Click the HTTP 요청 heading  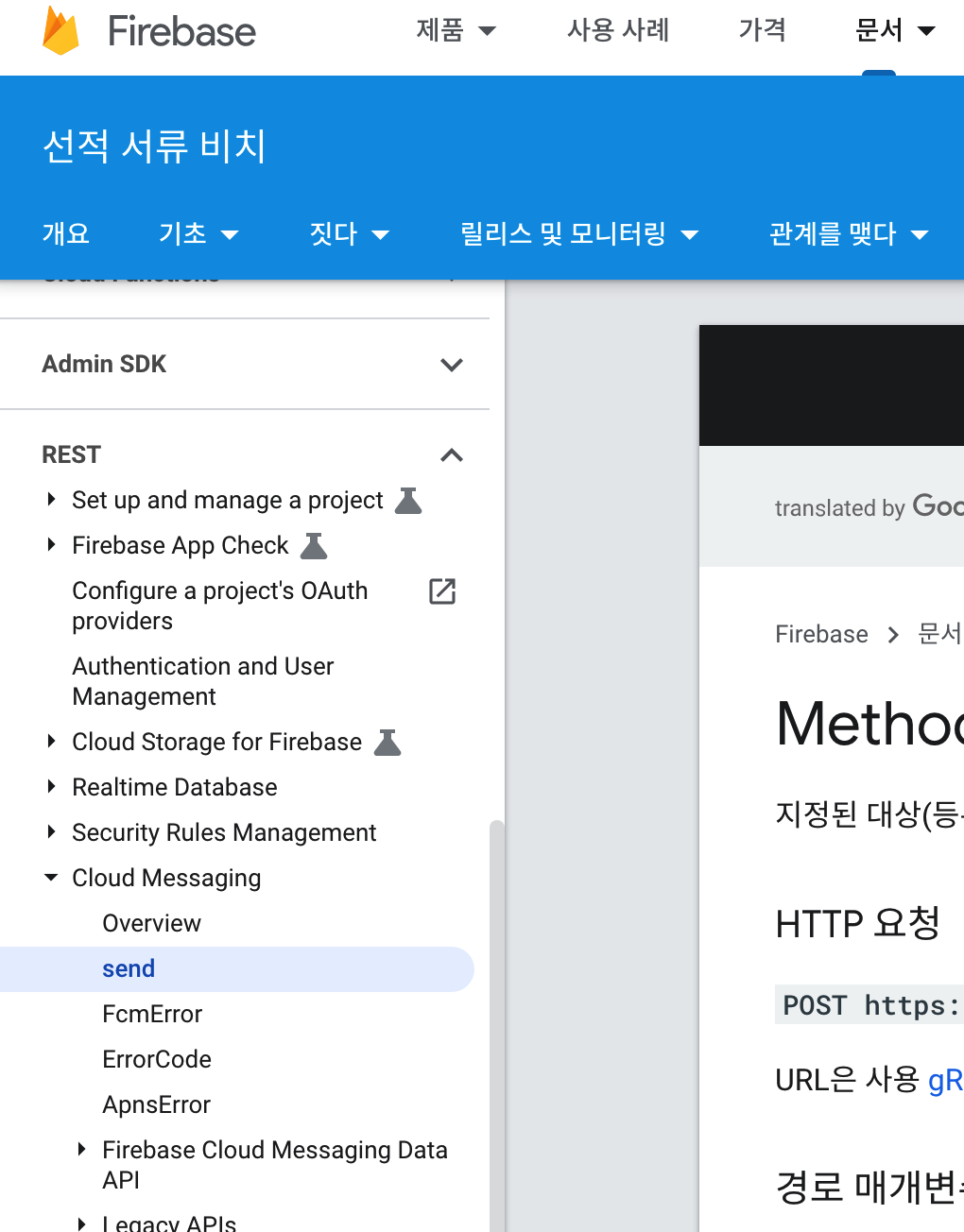[x=857, y=923]
